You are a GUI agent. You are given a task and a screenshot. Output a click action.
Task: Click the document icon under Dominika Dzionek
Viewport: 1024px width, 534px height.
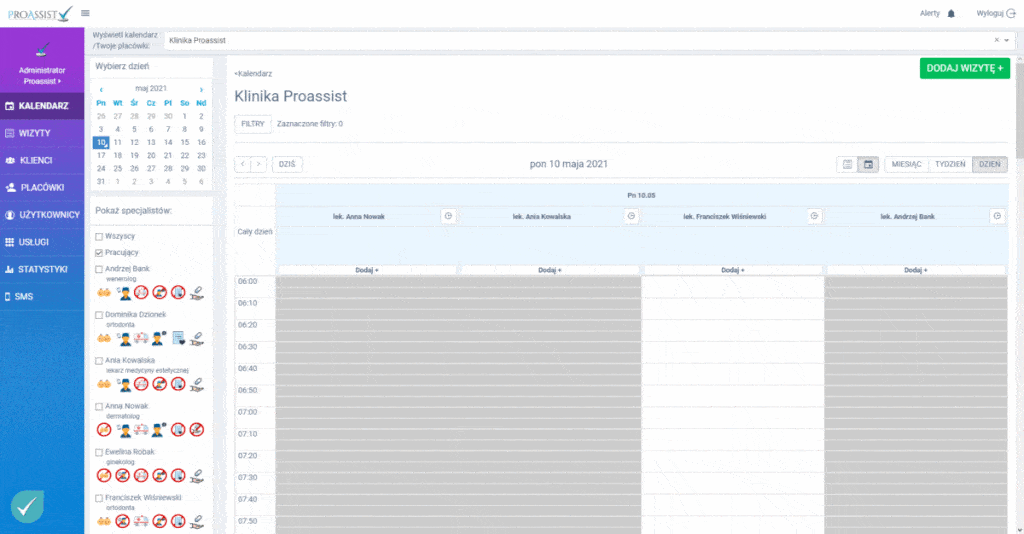point(178,338)
